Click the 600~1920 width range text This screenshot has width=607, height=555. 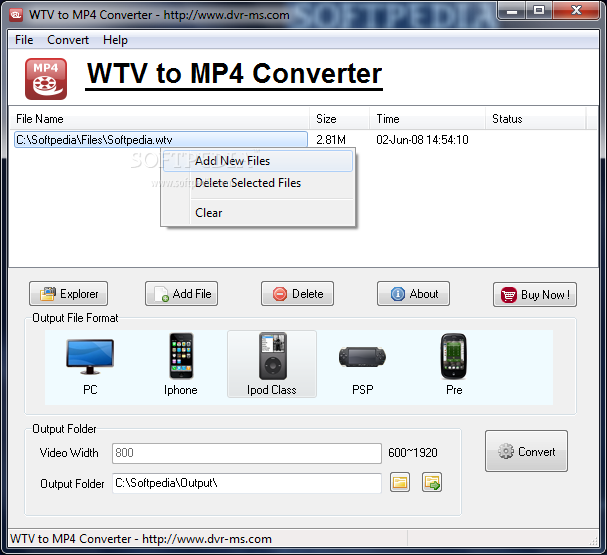[413, 453]
